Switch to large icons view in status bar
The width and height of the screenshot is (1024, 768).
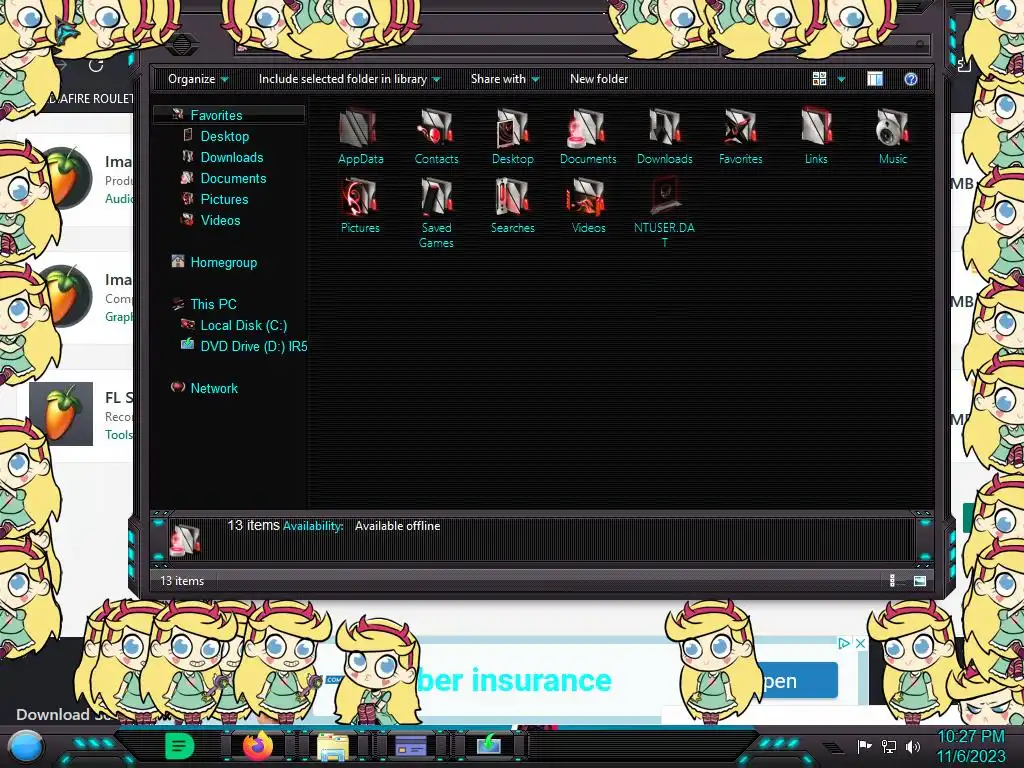point(920,581)
